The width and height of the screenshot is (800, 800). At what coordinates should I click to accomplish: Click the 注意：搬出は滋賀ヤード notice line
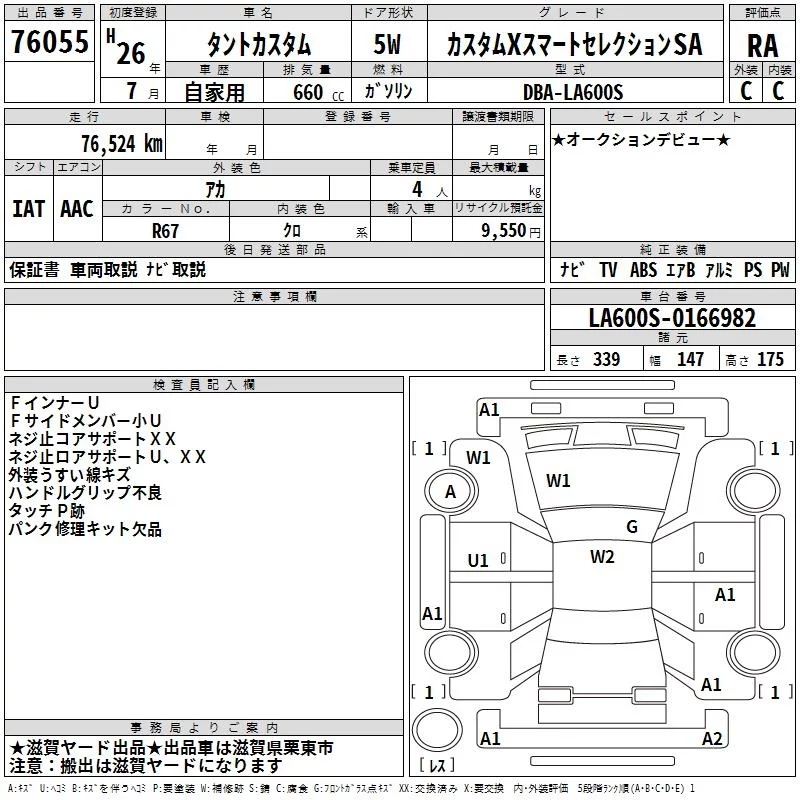point(145,766)
